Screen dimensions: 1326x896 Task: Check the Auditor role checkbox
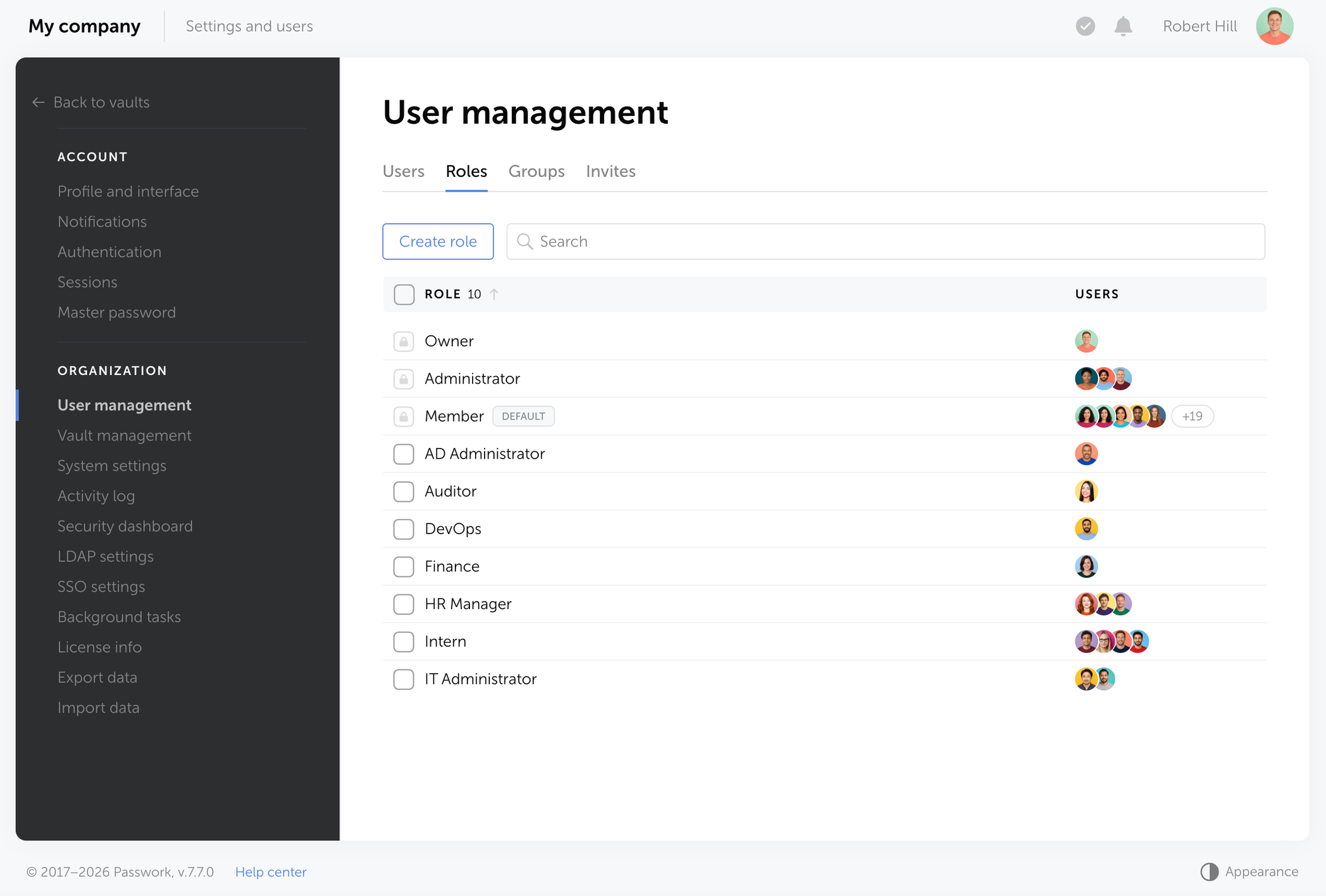pyautogui.click(x=404, y=492)
